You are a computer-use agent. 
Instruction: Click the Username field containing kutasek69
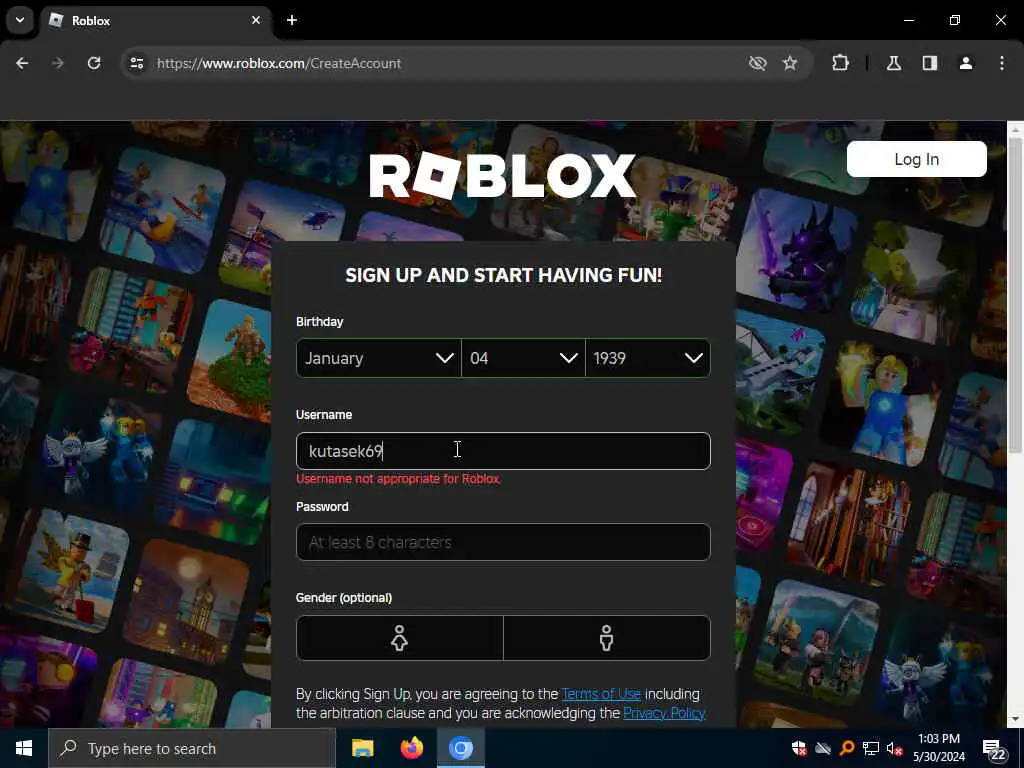pyautogui.click(x=503, y=451)
